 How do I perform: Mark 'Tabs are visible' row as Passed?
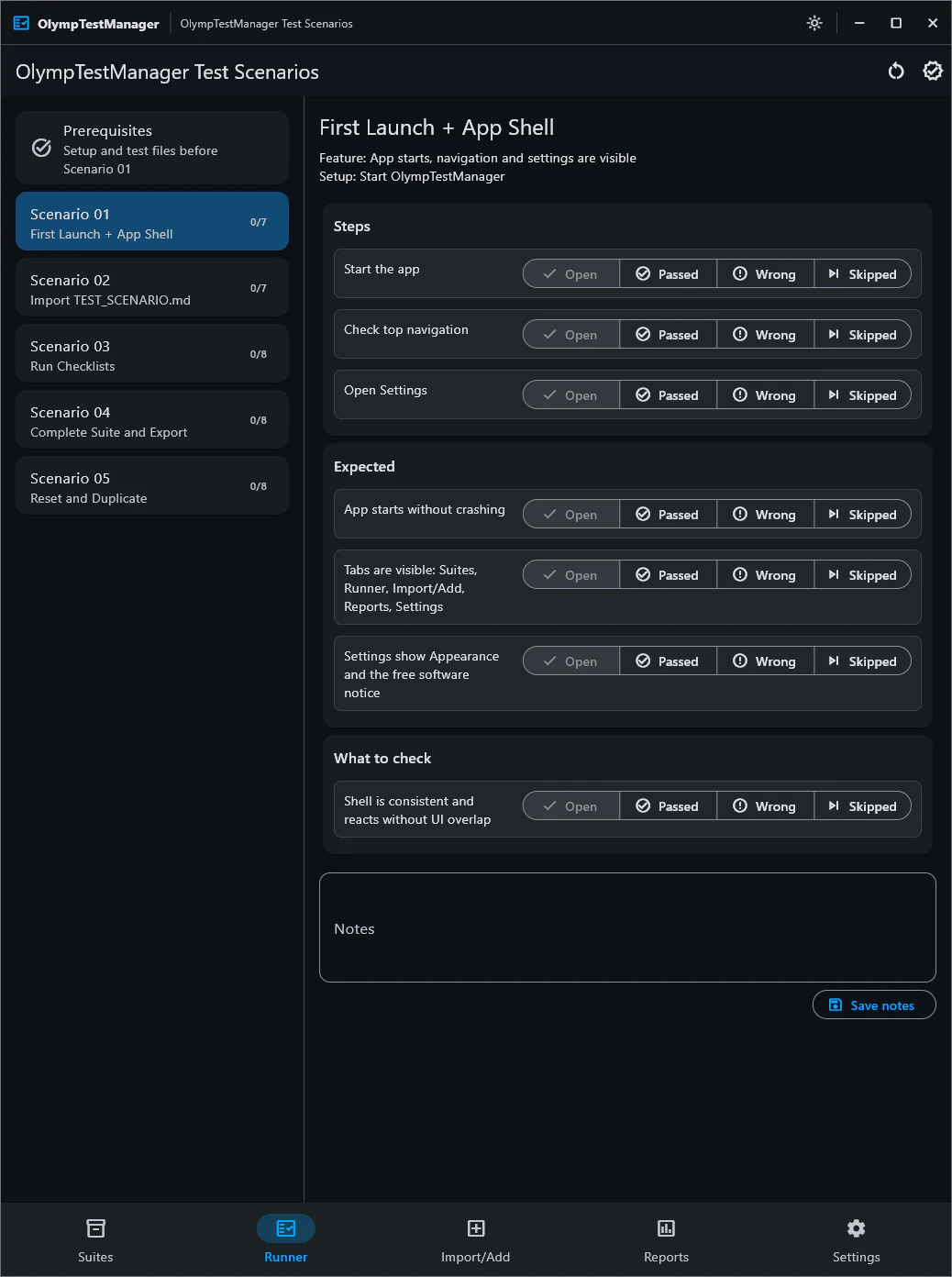[x=669, y=574]
